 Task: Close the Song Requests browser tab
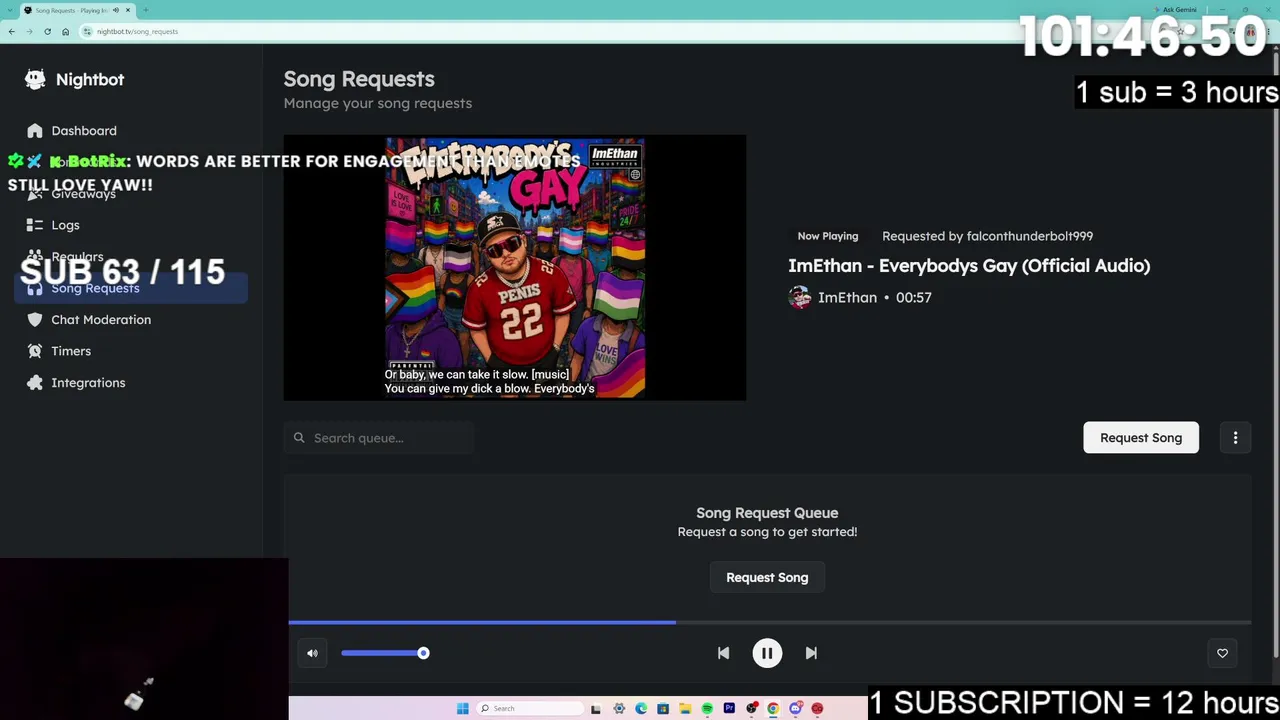(129, 10)
